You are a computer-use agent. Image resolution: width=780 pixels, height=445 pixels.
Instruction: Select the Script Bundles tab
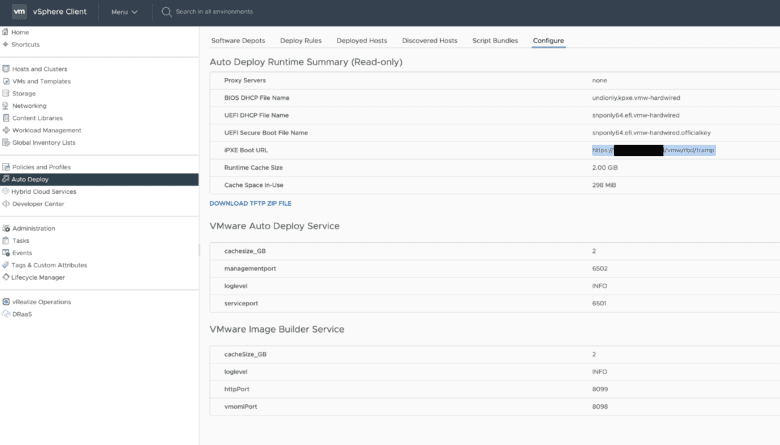pos(495,40)
